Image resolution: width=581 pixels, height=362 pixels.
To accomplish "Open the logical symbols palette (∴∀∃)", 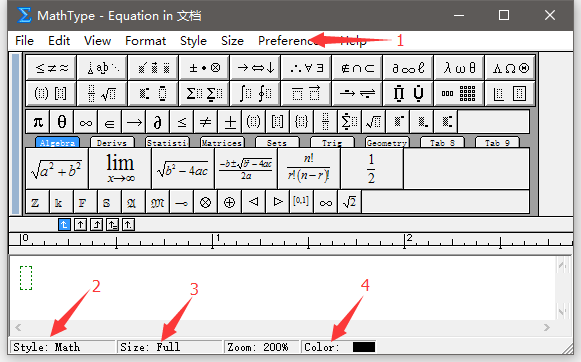I will tap(306, 68).
